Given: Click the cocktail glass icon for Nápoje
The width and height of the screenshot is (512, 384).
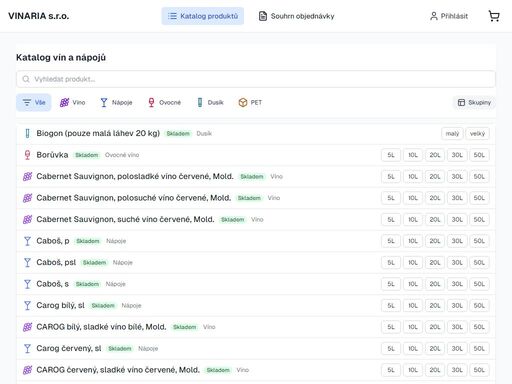Looking at the screenshot, I should click(104, 102).
